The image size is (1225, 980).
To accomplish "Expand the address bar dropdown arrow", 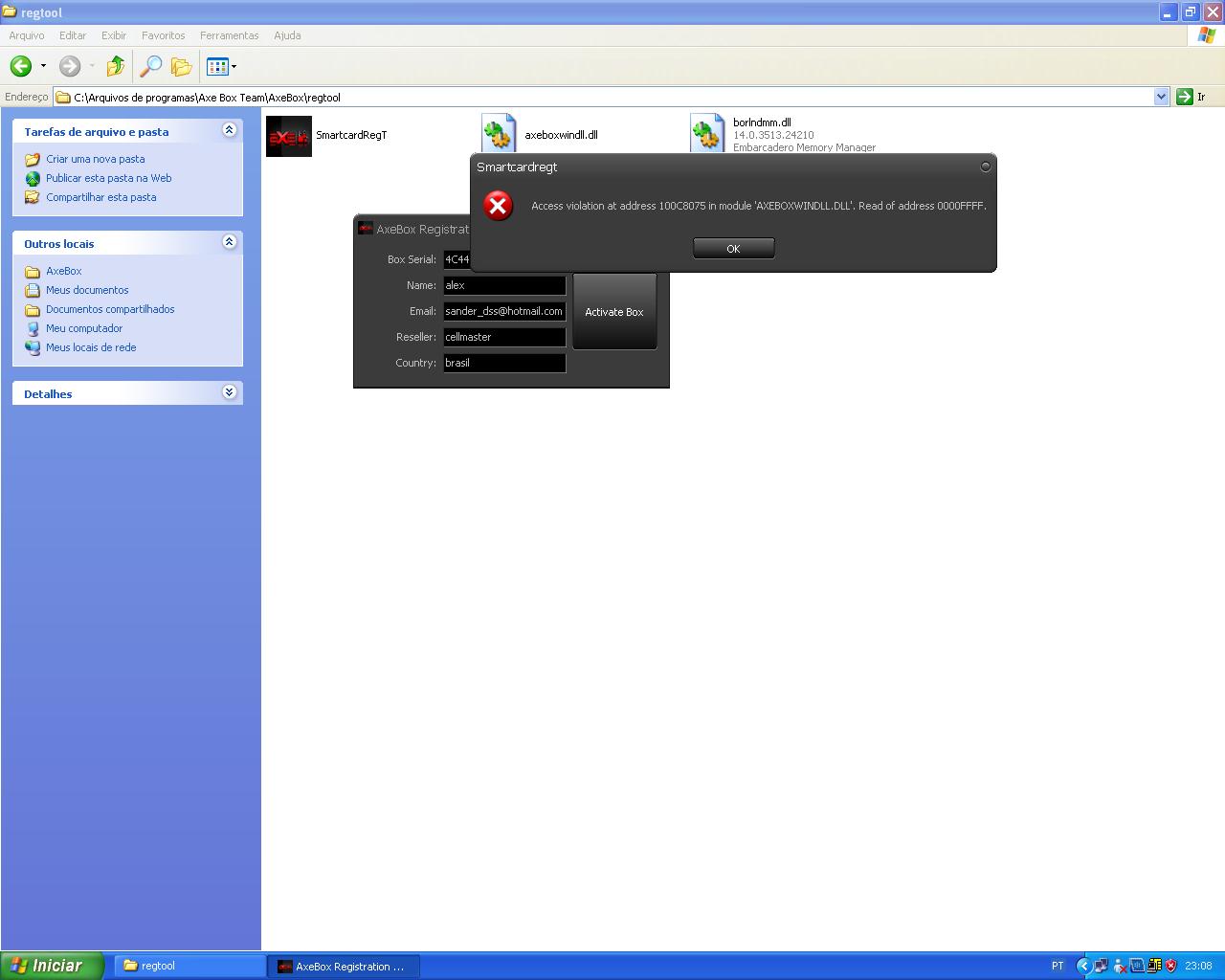I will (x=1161, y=97).
